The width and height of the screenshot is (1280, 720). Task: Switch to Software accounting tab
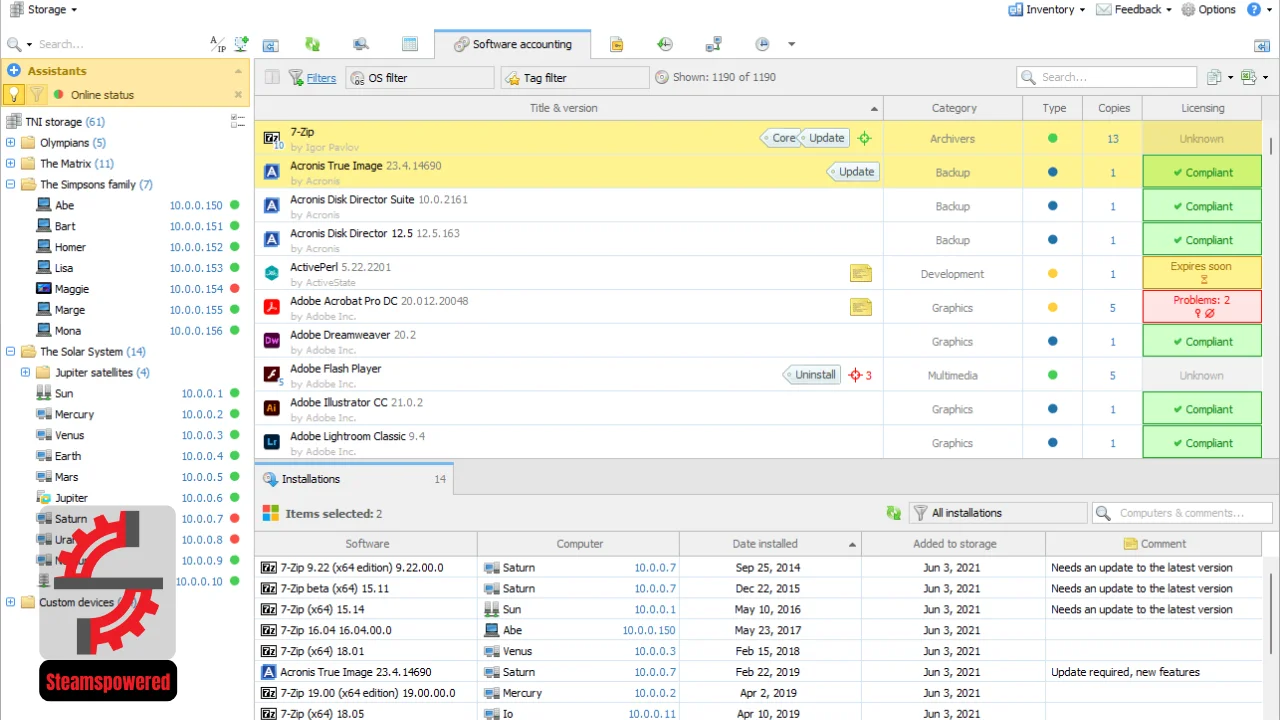513,45
